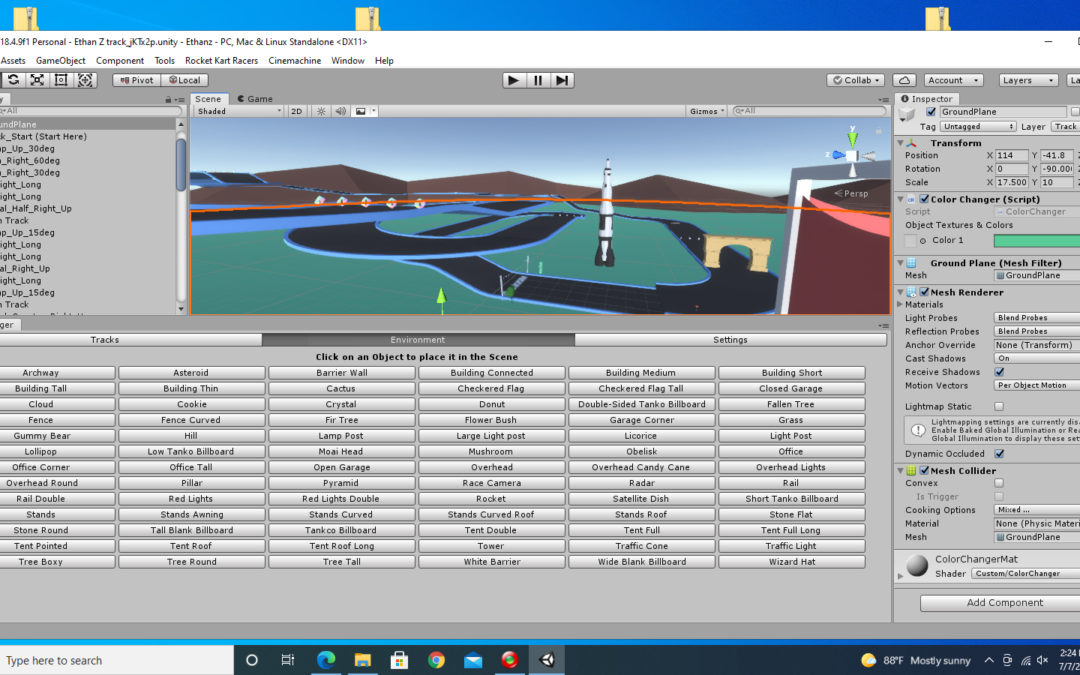Open Gizmos dropdown in scene view

707,111
